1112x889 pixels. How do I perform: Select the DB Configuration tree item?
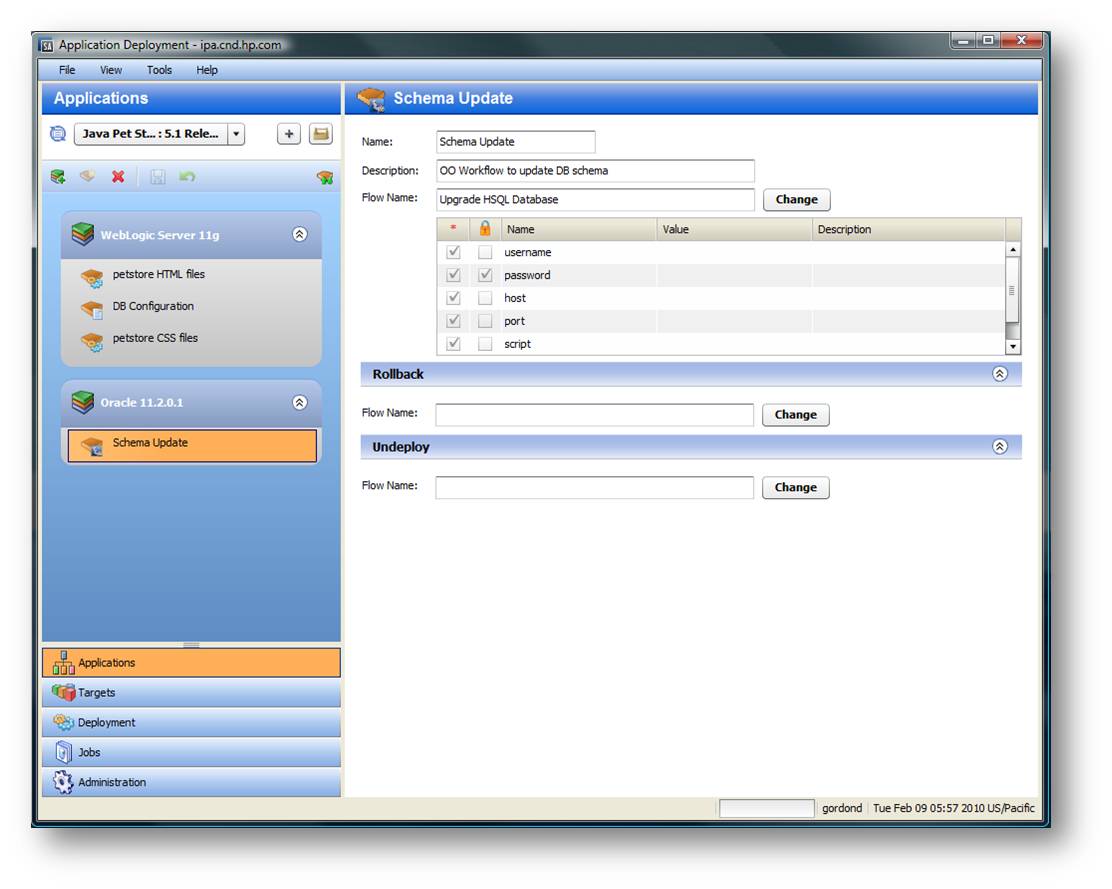tap(153, 306)
